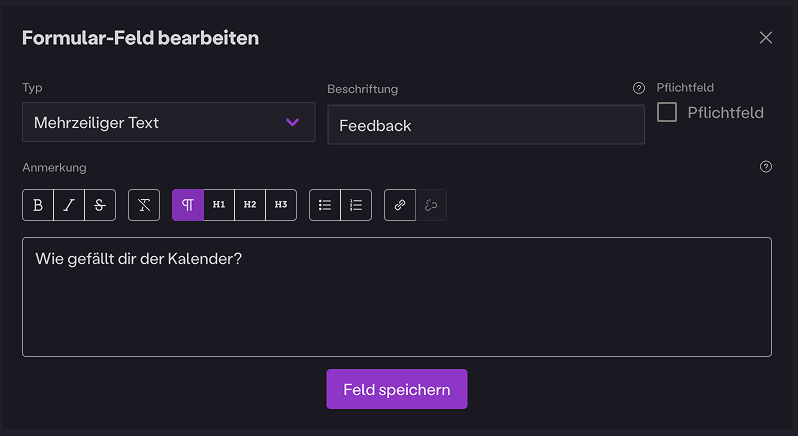Close the Formular-Feld bearbeiten dialog

(x=766, y=38)
